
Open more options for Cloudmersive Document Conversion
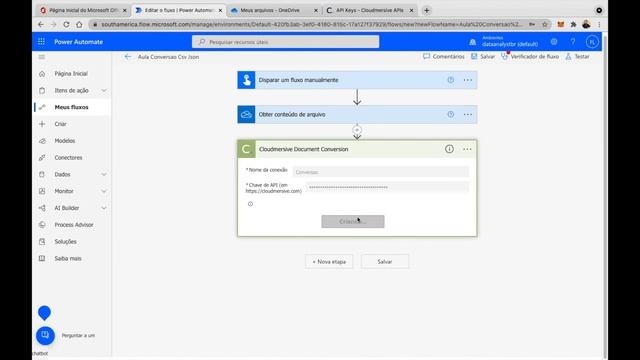click(467, 149)
